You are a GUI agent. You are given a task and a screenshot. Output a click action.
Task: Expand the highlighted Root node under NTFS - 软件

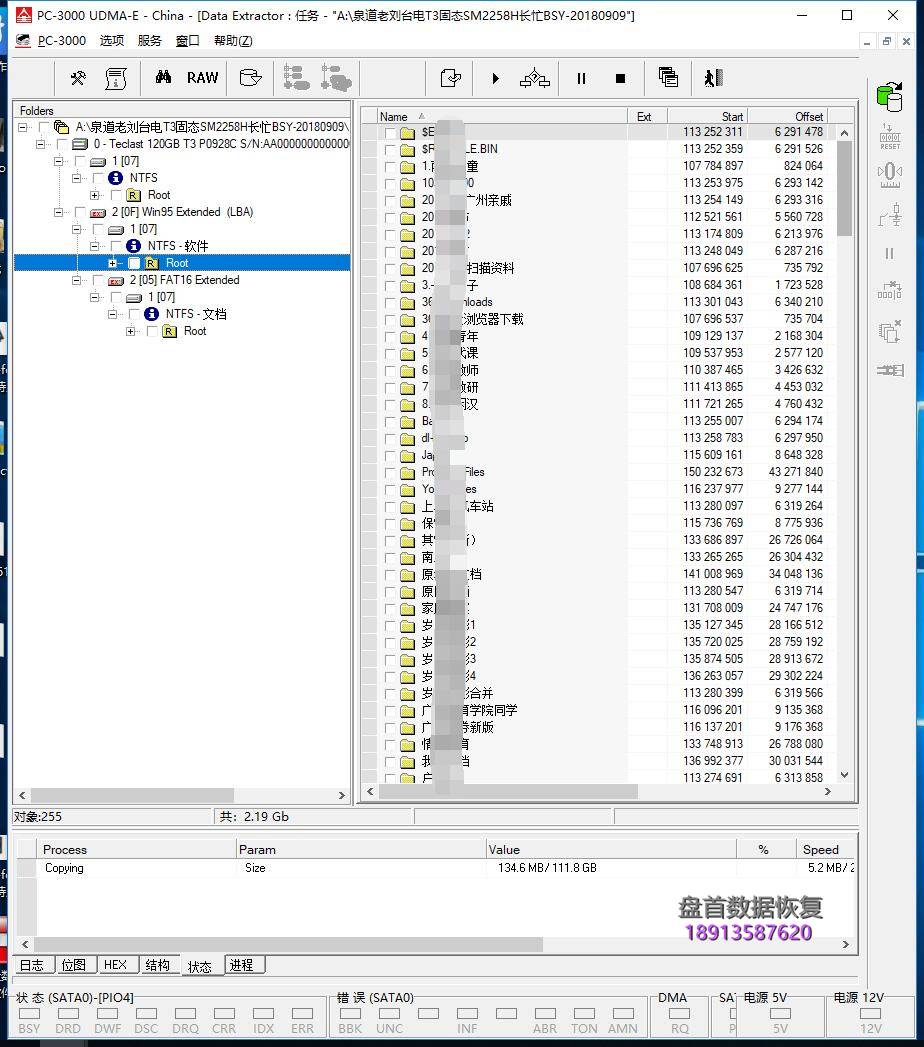(114, 263)
